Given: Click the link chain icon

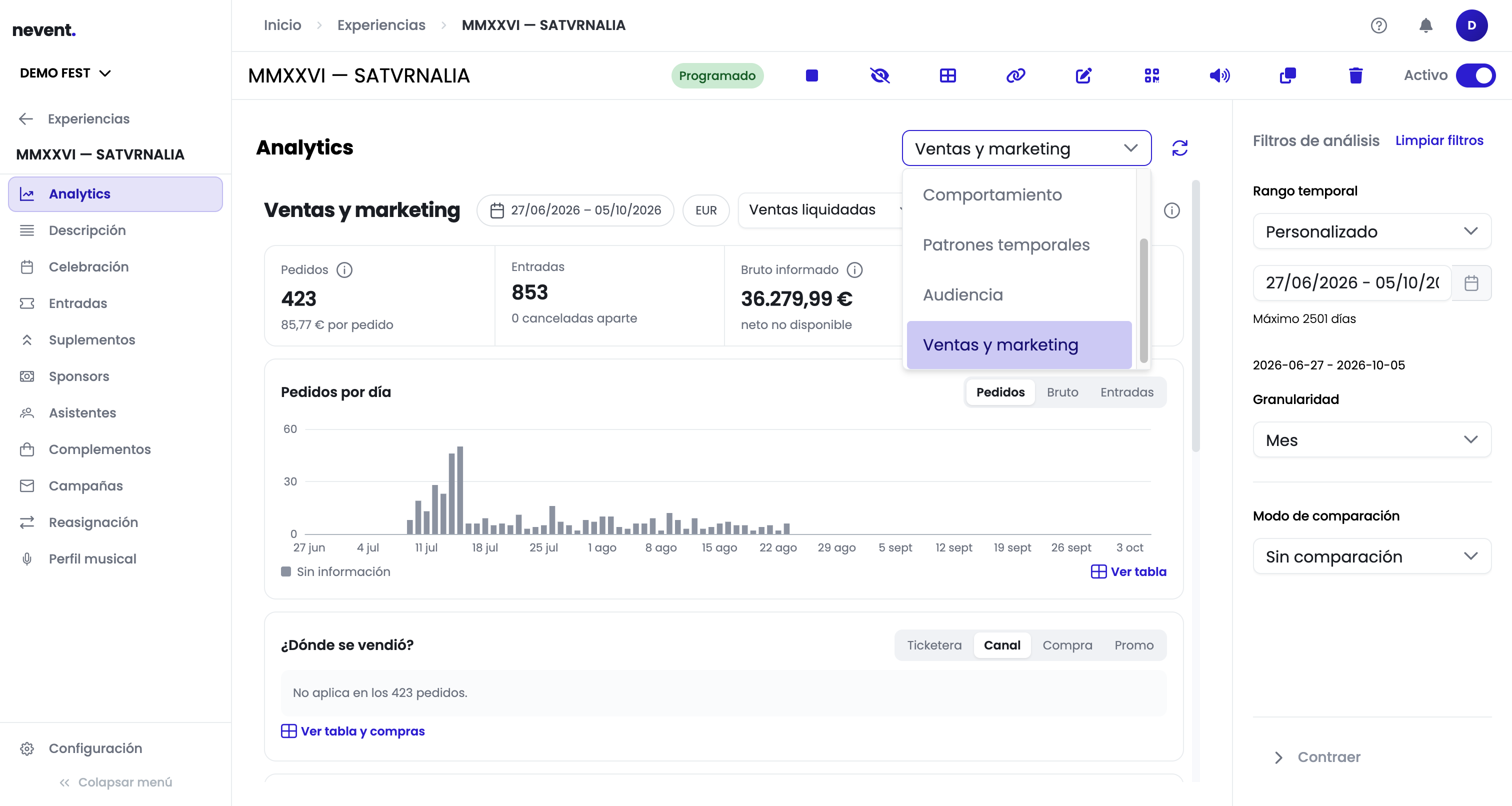Looking at the screenshot, I should point(1015,75).
